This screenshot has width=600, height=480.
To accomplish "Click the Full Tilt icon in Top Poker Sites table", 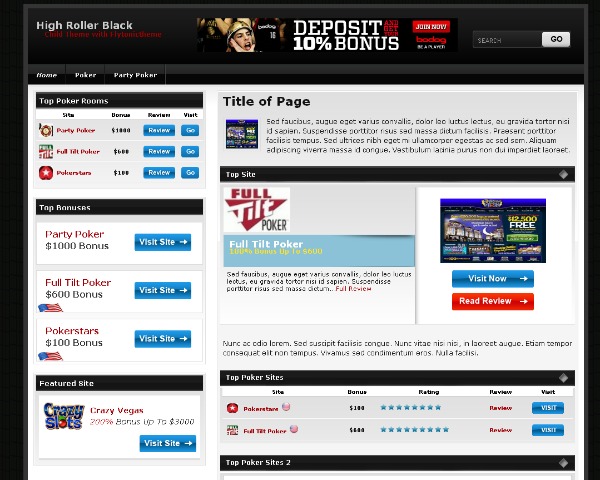I will [x=232, y=430].
